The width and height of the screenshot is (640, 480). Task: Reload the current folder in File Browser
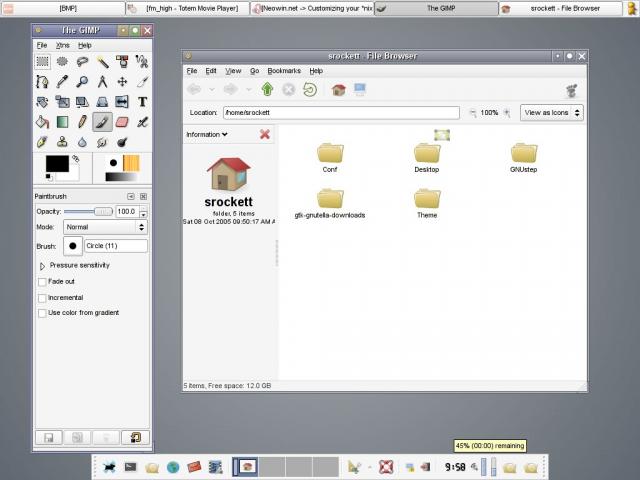point(310,89)
